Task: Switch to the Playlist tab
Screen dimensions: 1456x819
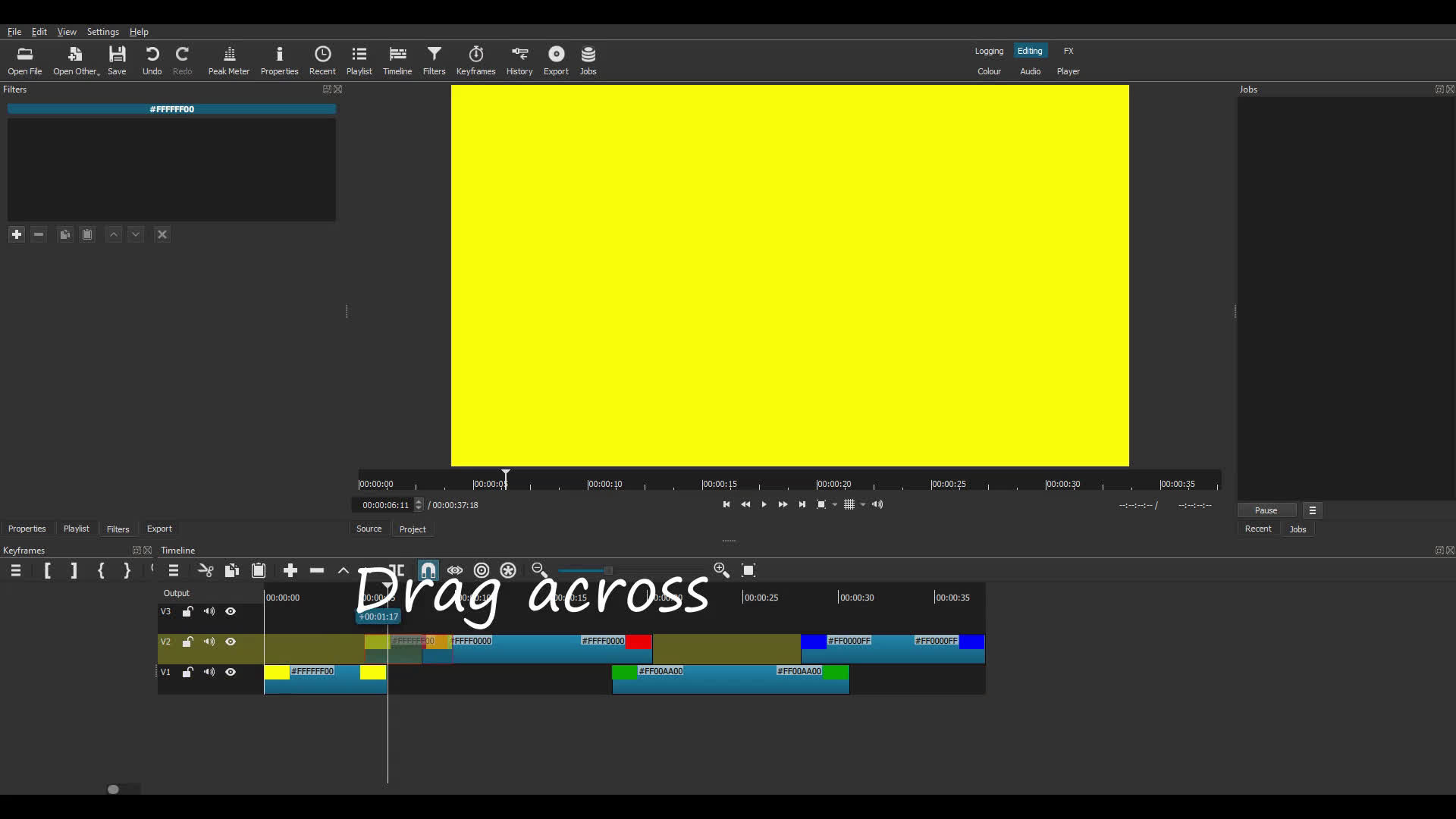Action: coord(76,529)
